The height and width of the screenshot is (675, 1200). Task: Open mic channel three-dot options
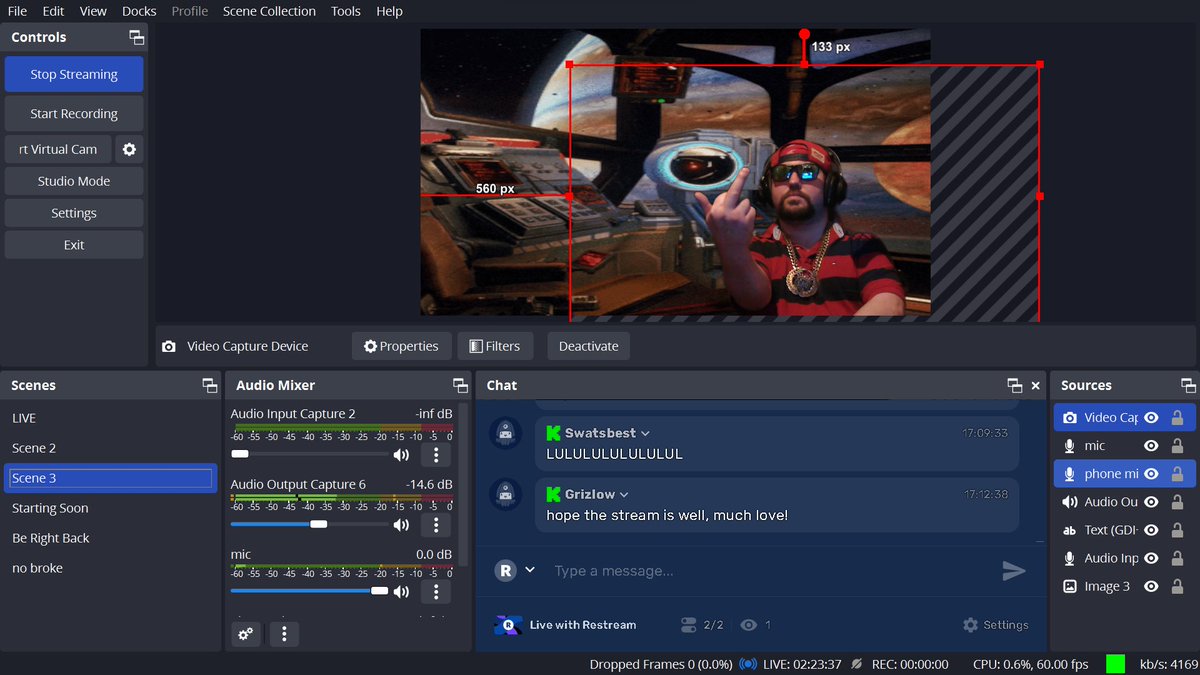[x=435, y=592]
